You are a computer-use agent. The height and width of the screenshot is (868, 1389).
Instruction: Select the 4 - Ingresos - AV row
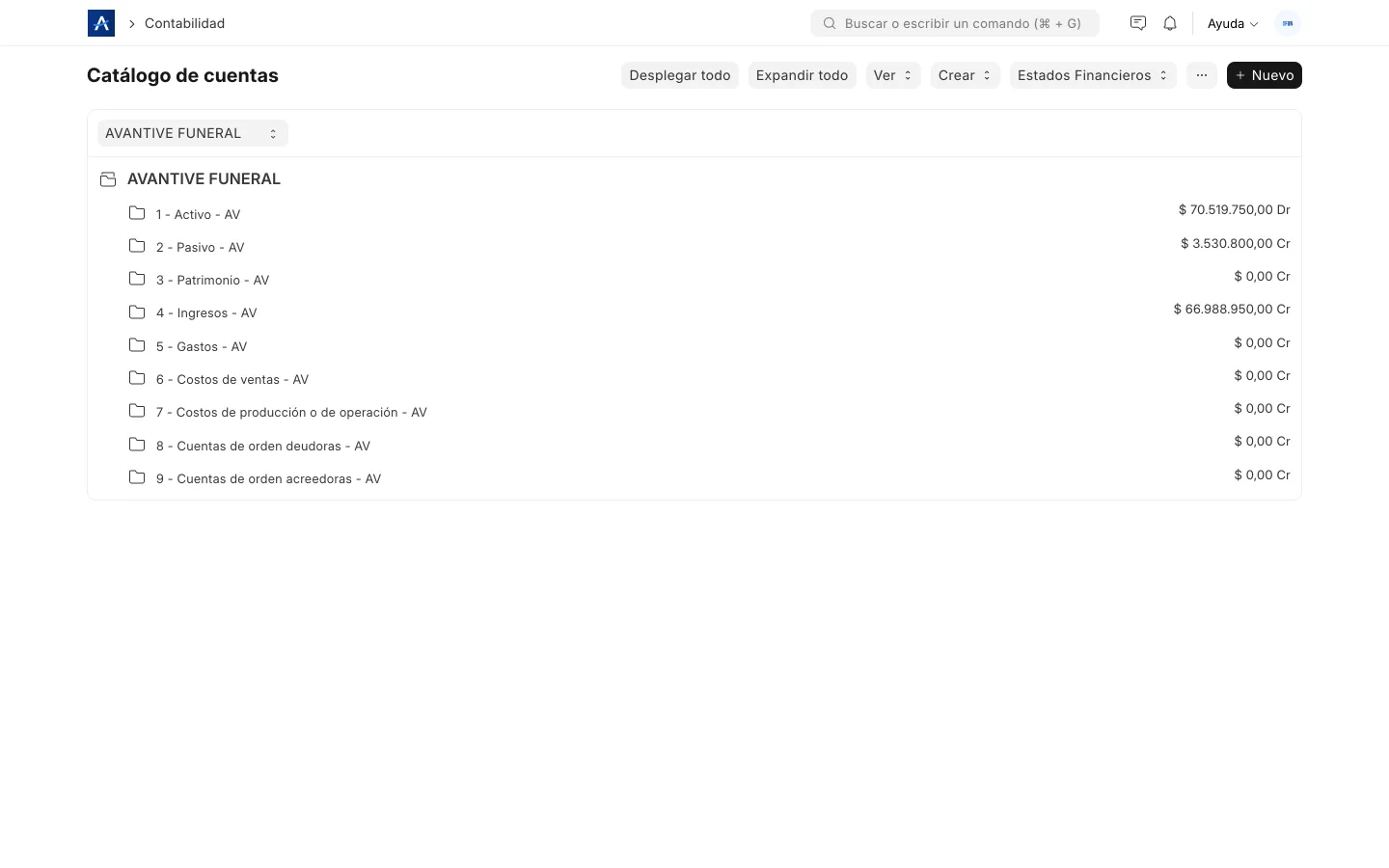[206, 312]
